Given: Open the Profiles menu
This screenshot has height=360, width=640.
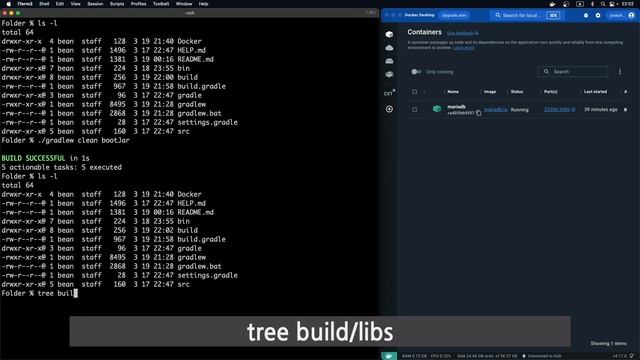Looking at the screenshot, I should click(138, 4).
